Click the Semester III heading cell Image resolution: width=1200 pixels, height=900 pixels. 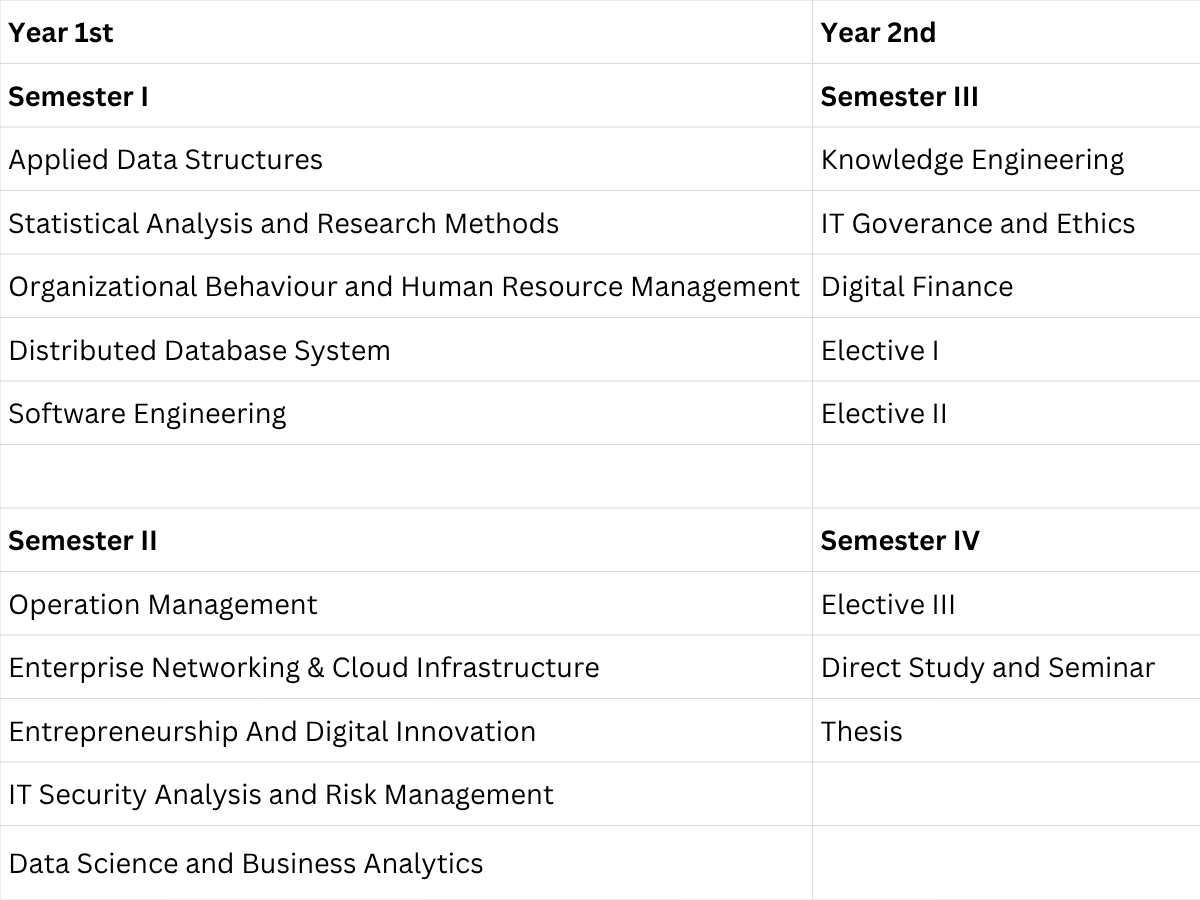(1006, 95)
